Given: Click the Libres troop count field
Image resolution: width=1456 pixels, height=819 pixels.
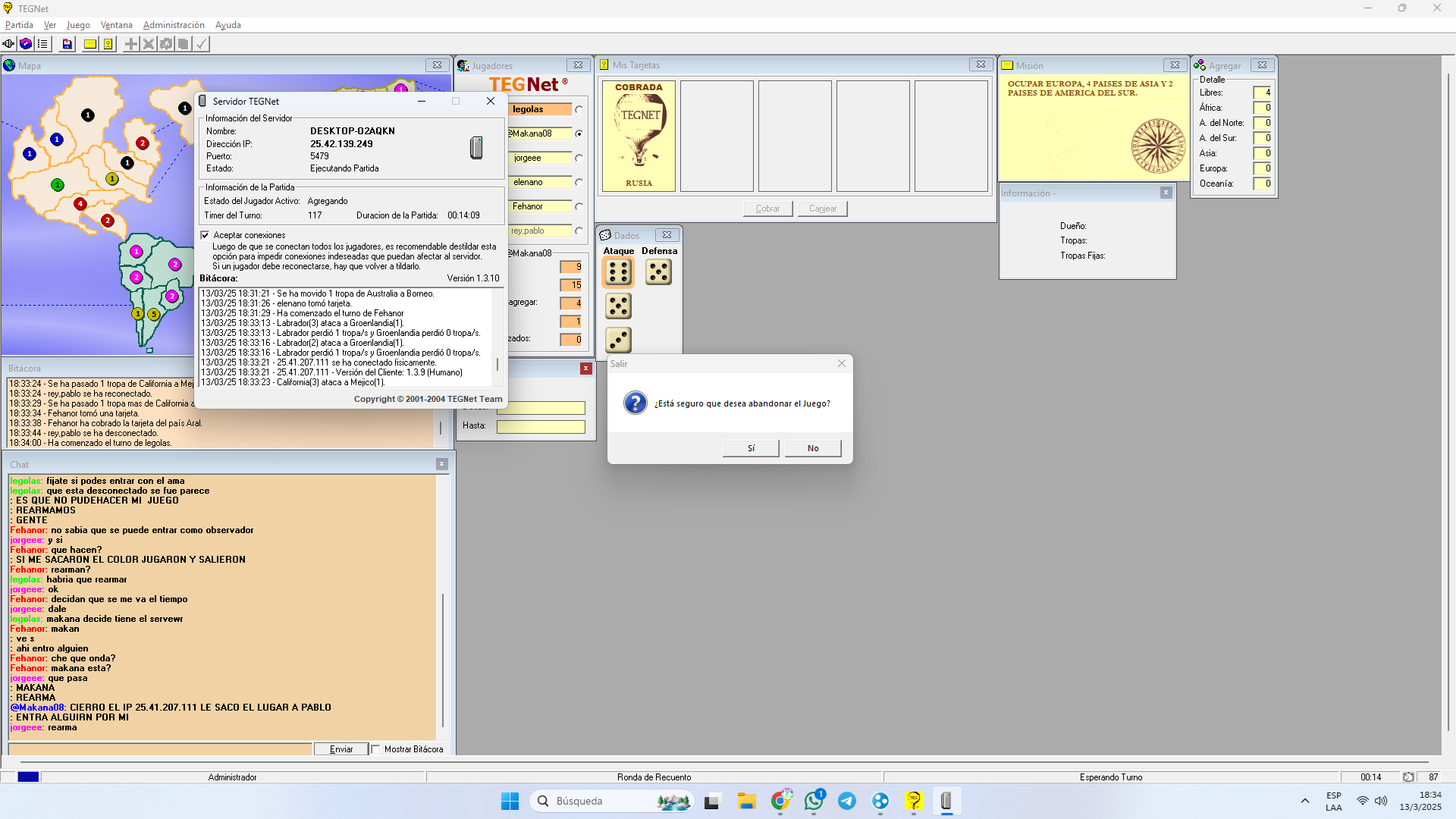Looking at the screenshot, I should [x=1262, y=93].
